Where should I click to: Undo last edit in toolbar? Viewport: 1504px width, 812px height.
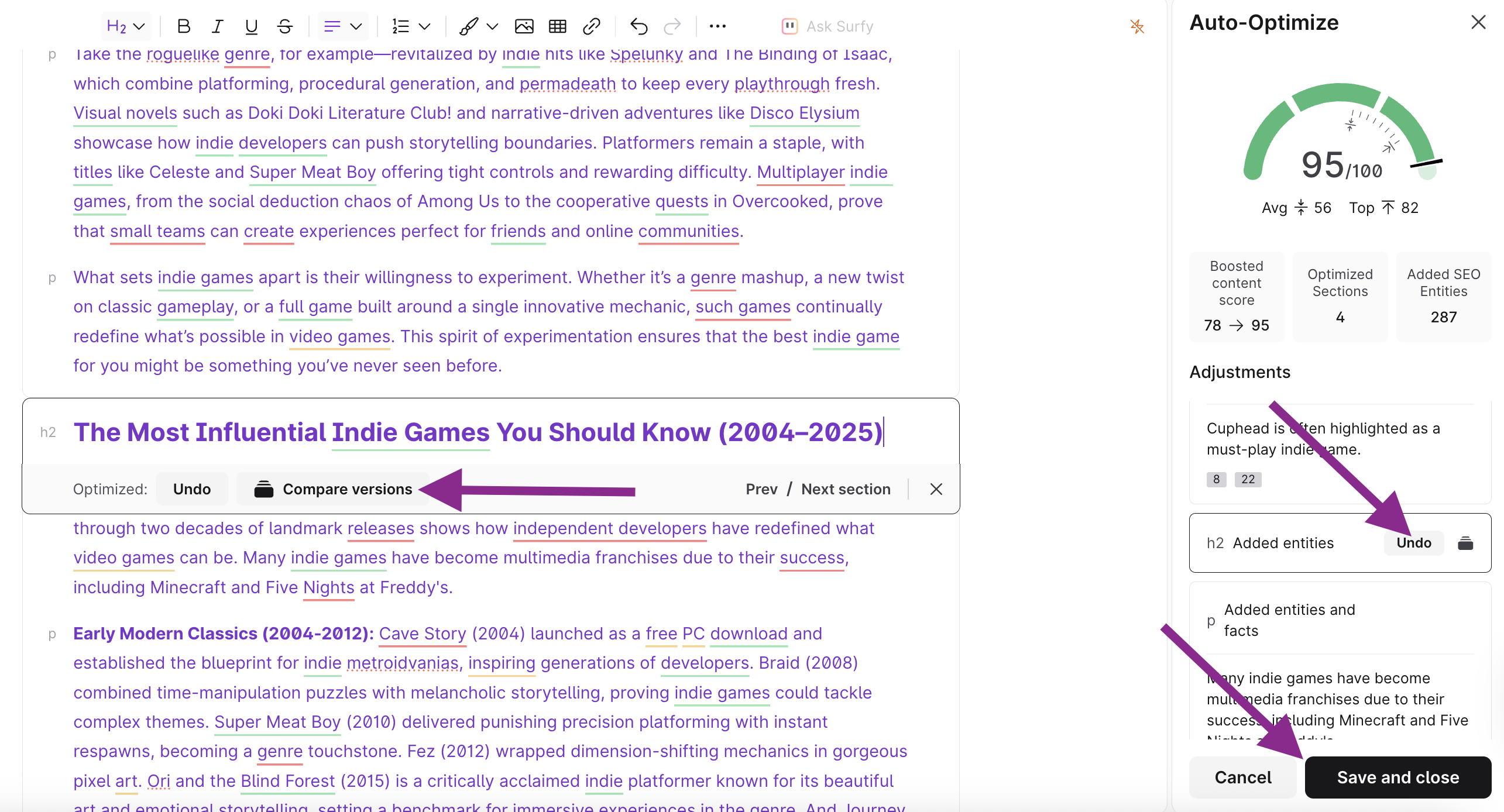[638, 26]
